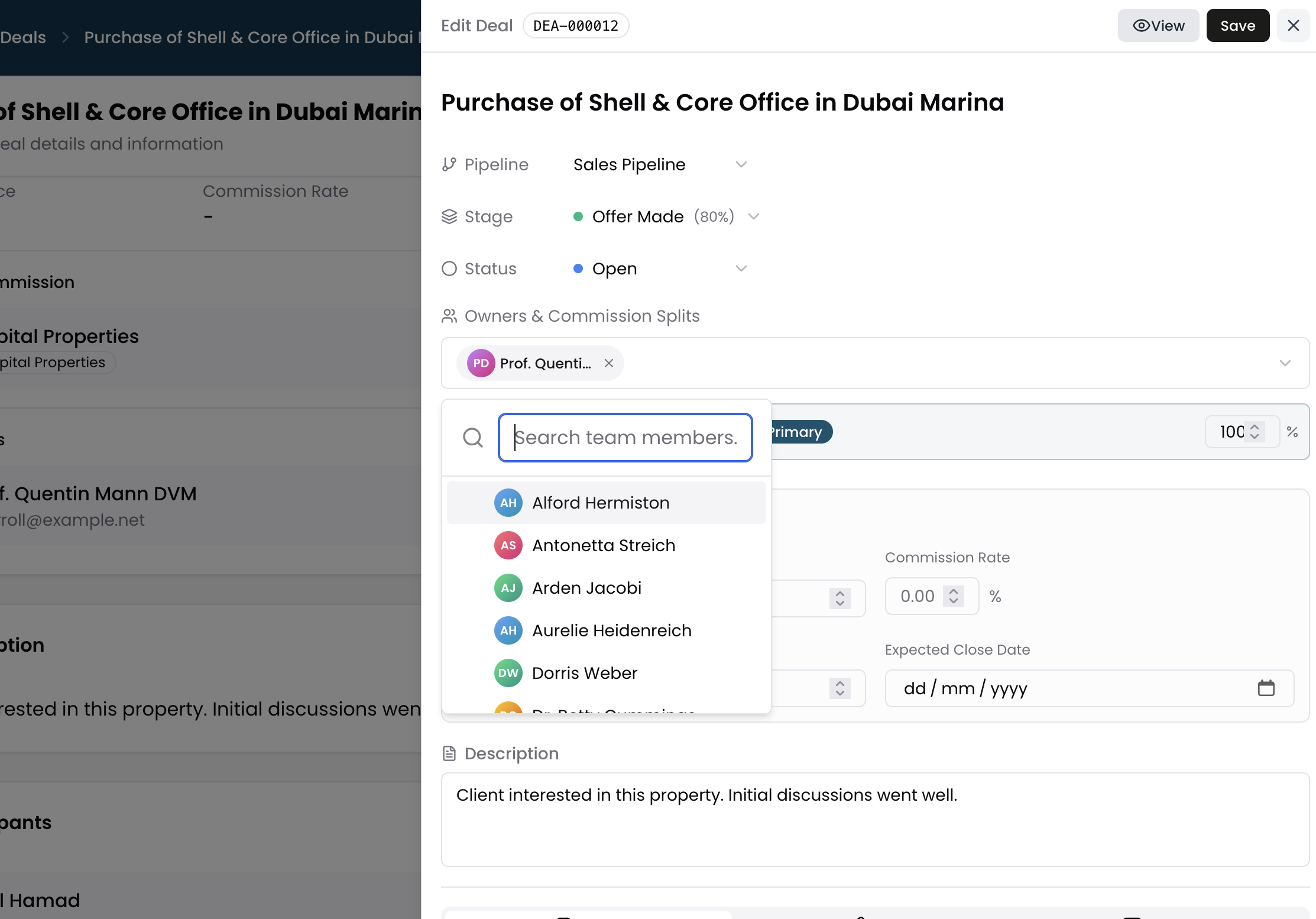
Task: Adjust the Commission Rate stepper arrows
Action: [954, 596]
